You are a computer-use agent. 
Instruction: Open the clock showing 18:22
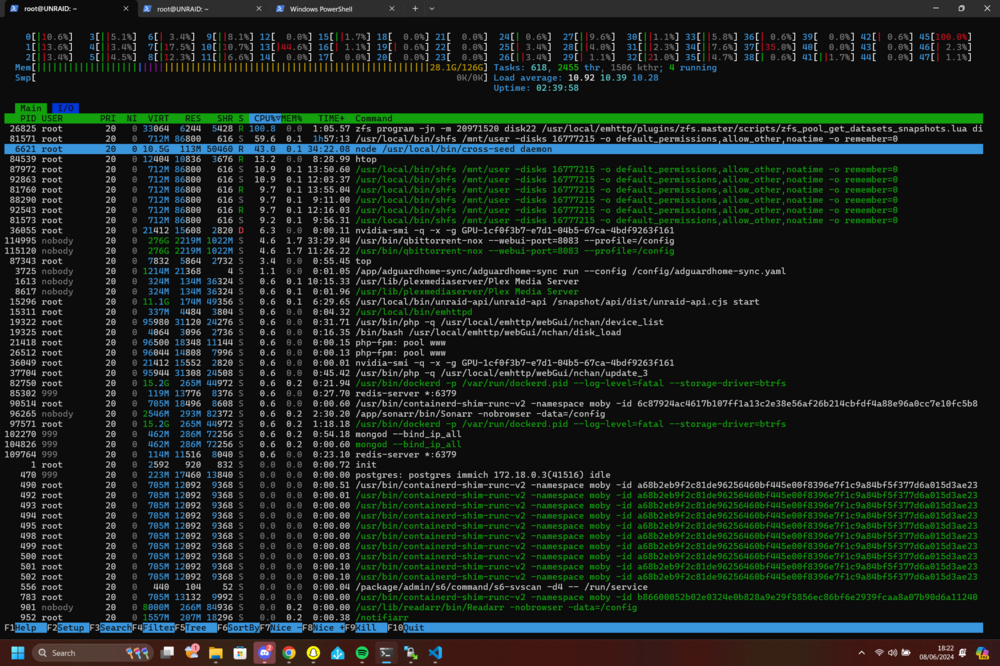click(936, 653)
